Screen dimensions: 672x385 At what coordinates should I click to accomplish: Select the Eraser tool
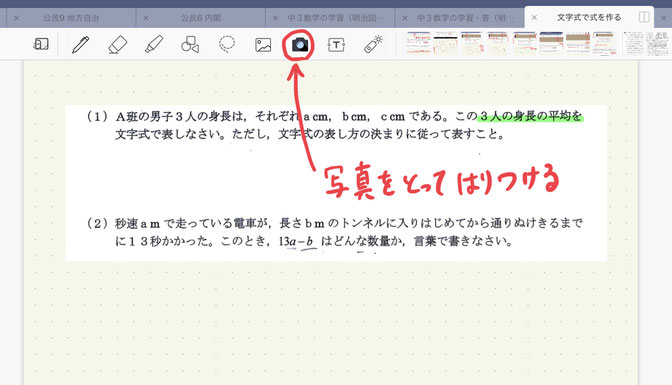point(117,44)
